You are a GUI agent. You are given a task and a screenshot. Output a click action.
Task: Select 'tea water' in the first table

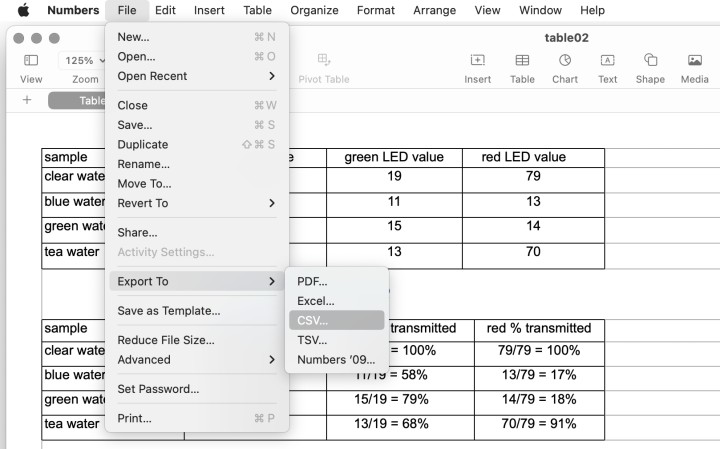point(72,252)
